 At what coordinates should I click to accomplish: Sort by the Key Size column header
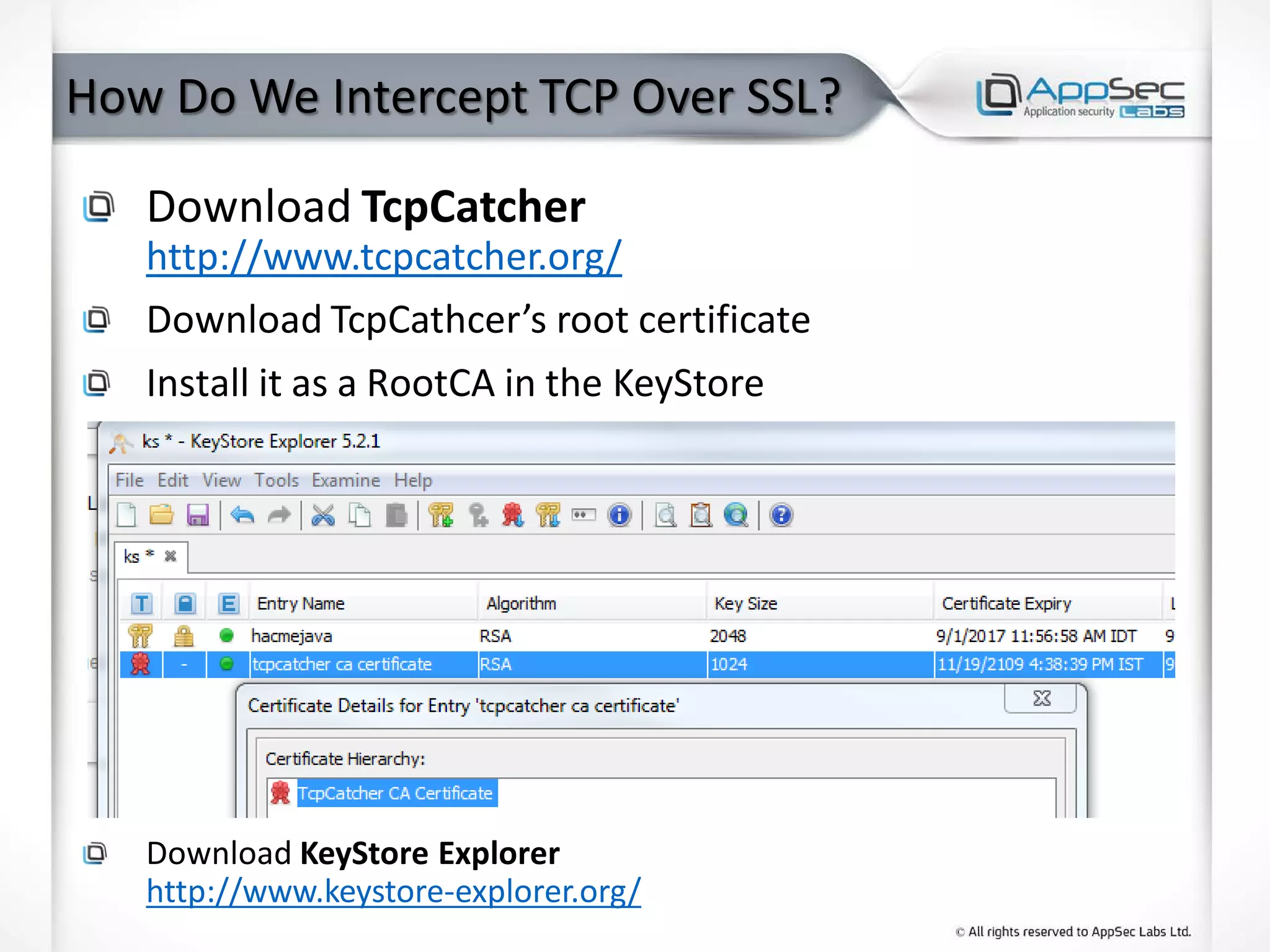click(x=820, y=604)
